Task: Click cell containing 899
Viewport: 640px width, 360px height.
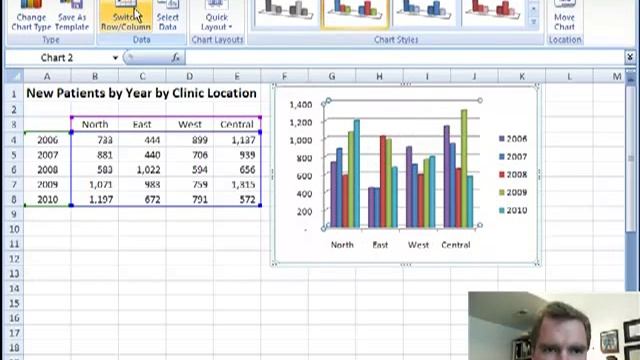Action: [189, 140]
